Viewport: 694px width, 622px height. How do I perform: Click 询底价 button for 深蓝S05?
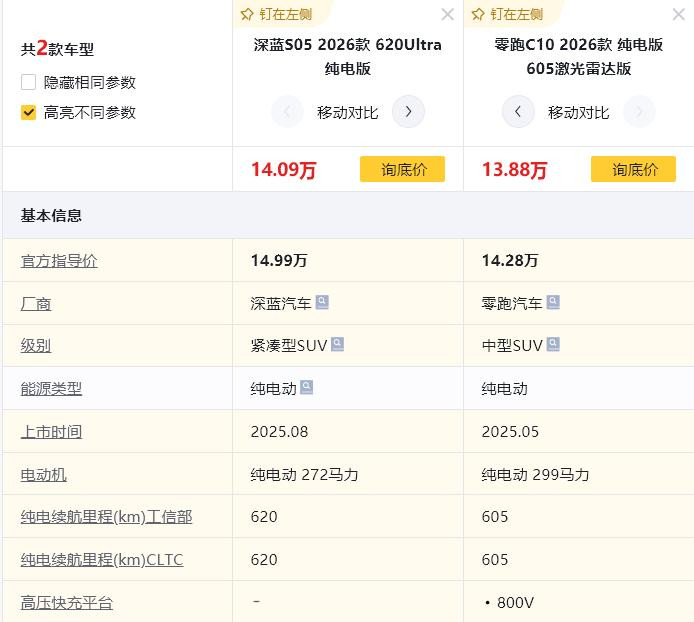[x=402, y=169]
